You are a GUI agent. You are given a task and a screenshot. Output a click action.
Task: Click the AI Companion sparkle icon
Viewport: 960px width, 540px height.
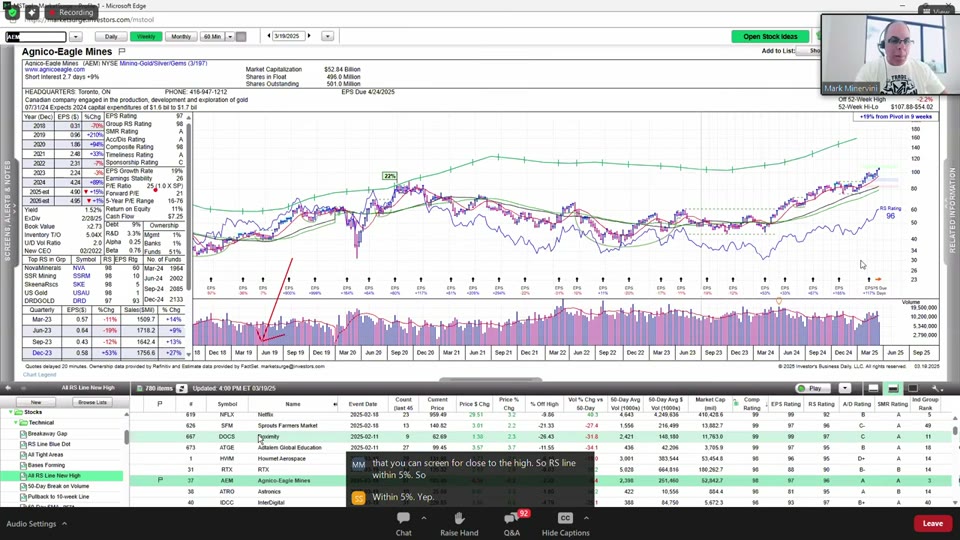[32, 12]
